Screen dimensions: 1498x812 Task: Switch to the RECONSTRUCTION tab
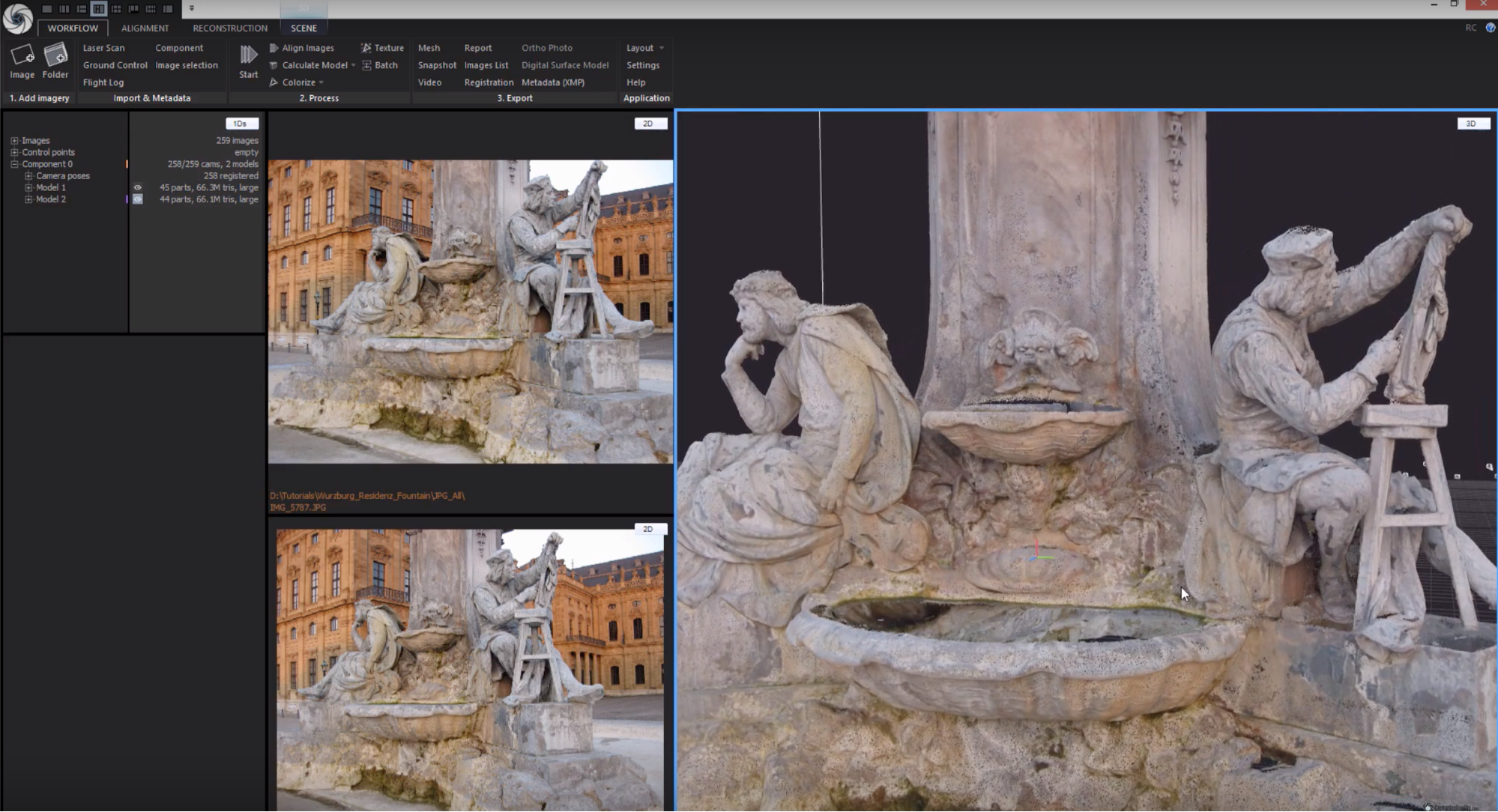(230, 28)
